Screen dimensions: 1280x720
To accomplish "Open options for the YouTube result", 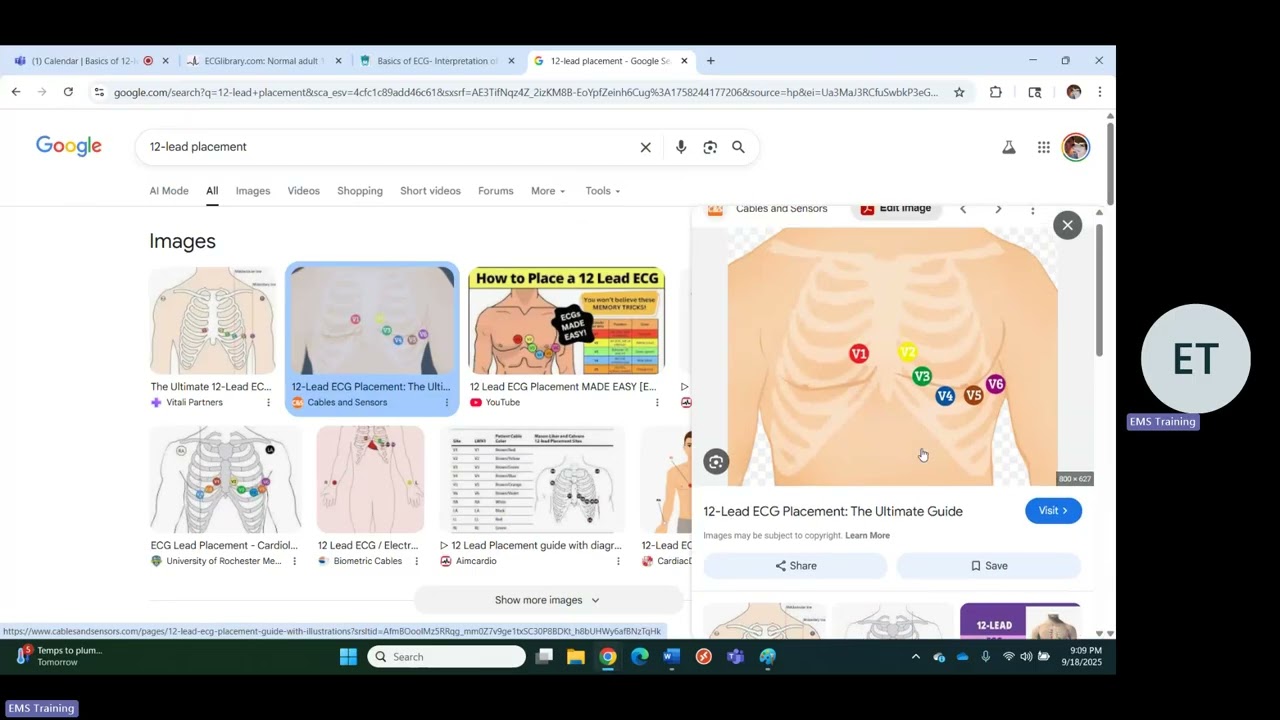I will tap(657, 403).
